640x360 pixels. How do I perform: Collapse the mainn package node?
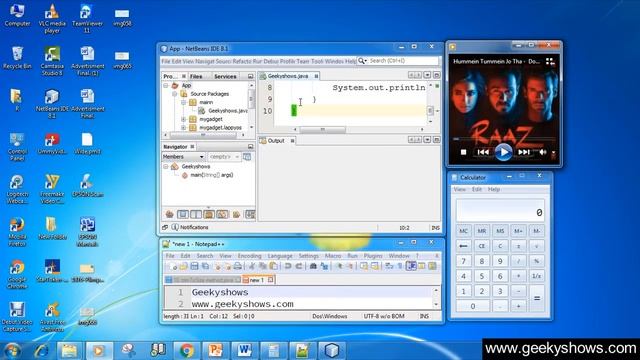[x=184, y=102]
